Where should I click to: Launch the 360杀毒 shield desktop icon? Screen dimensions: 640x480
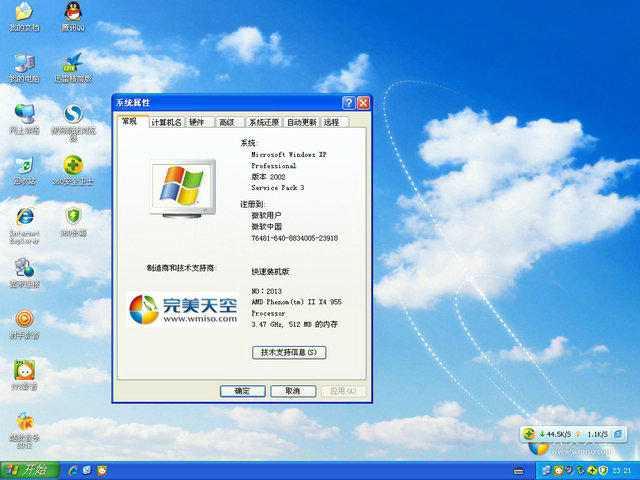[x=73, y=222]
